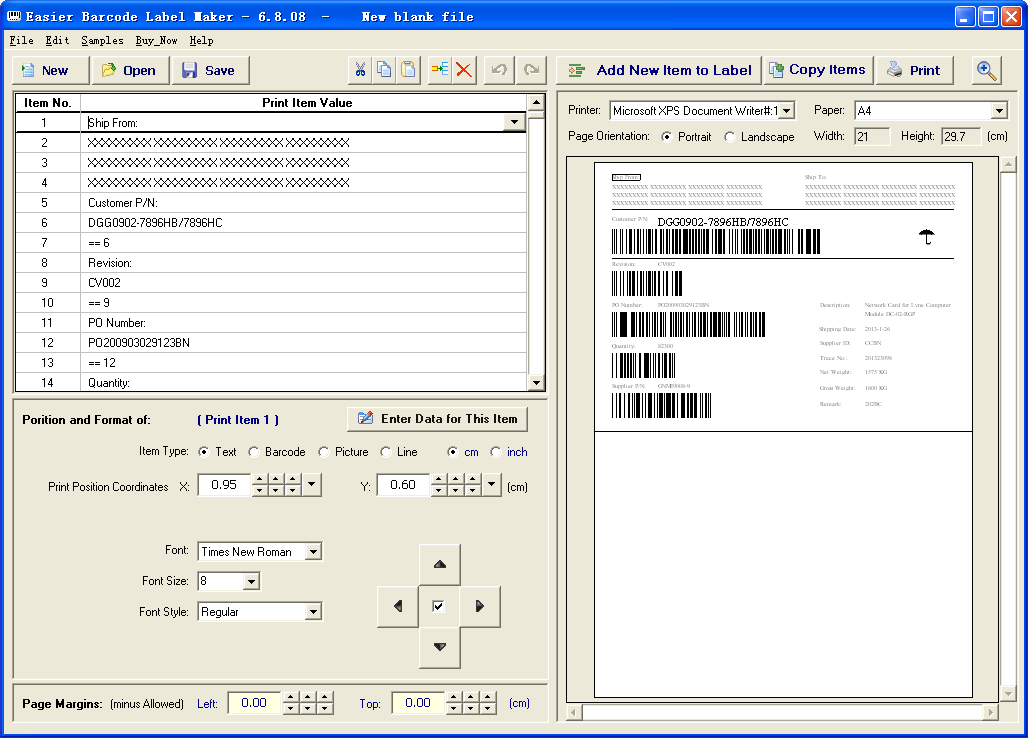This screenshot has width=1028, height=738.
Task: Click the Paste clipboard icon
Action: click(408, 70)
